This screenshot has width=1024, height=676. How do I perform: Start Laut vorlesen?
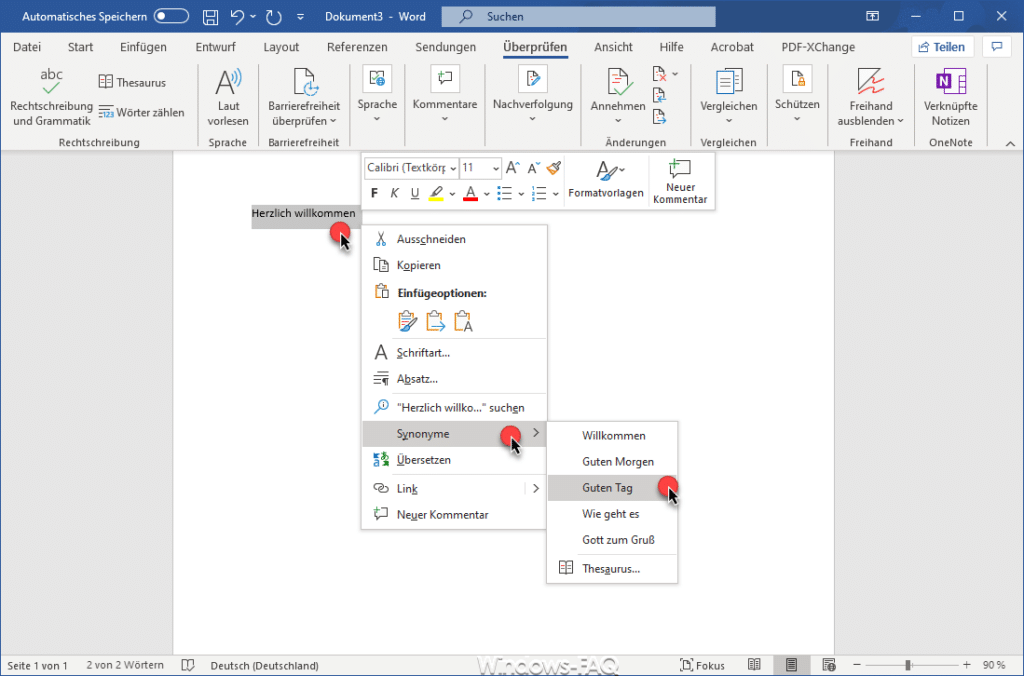[x=228, y=97]
